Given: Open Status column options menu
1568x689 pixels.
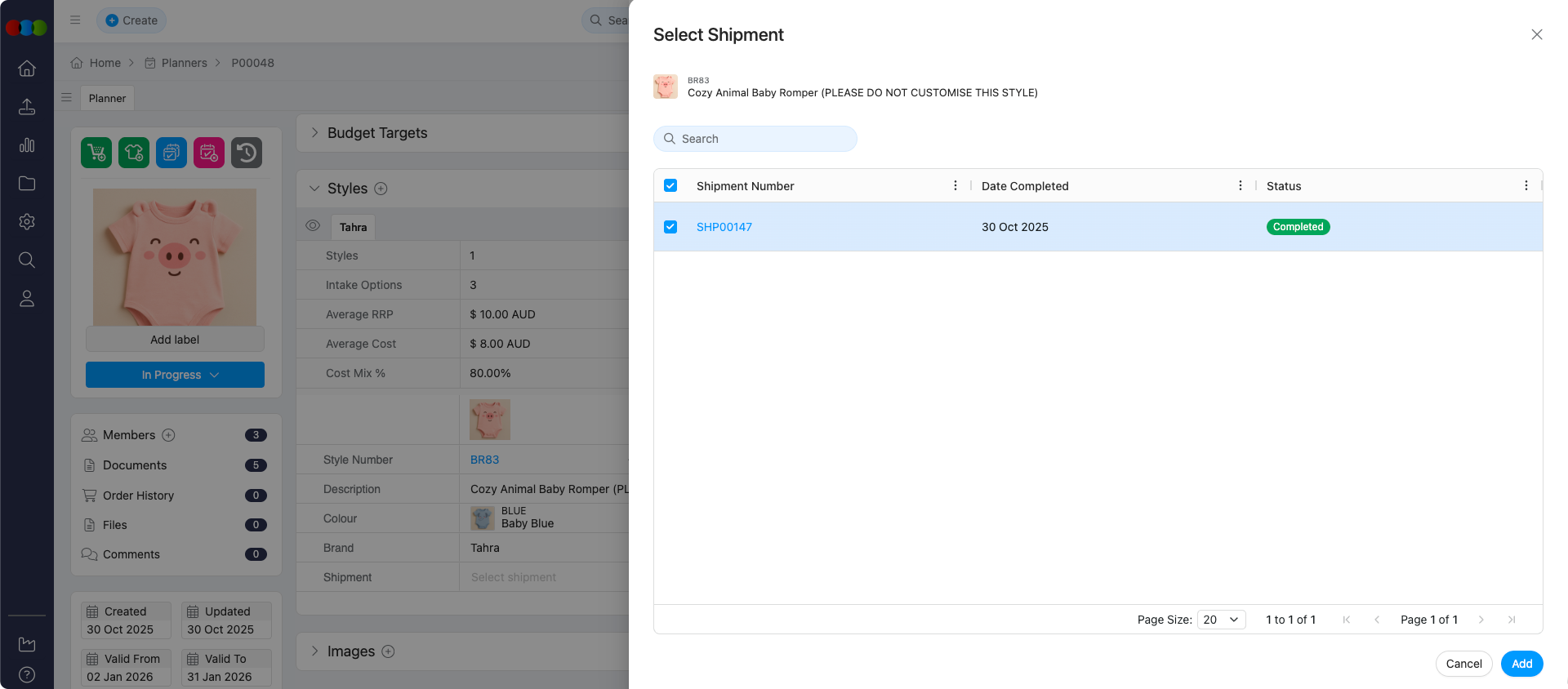Looking at the screenshot, I should click(1526, 186).
